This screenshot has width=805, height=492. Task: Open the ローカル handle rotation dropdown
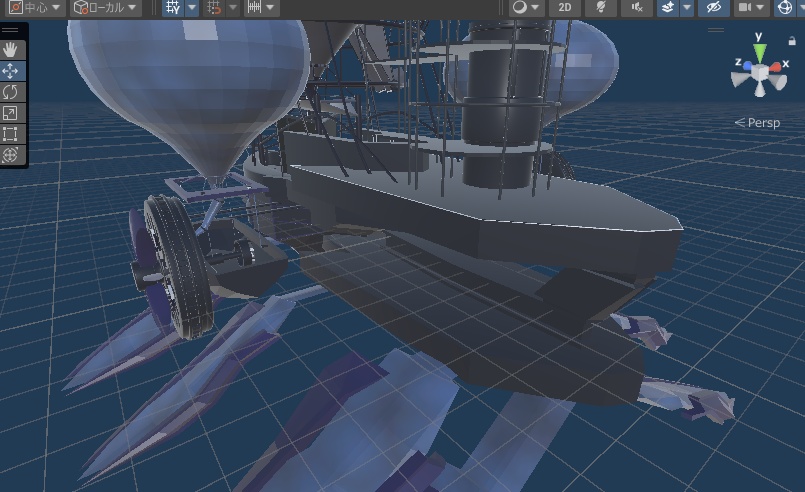point(105,8)
